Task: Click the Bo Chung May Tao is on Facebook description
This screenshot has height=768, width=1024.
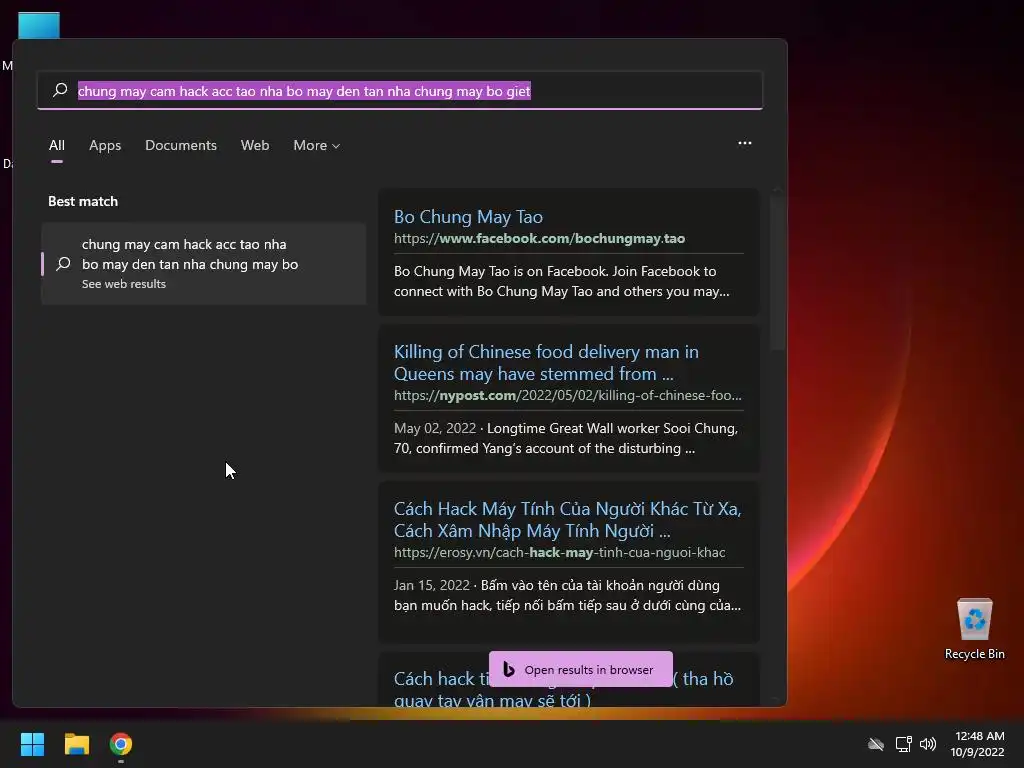Action: 562,281
